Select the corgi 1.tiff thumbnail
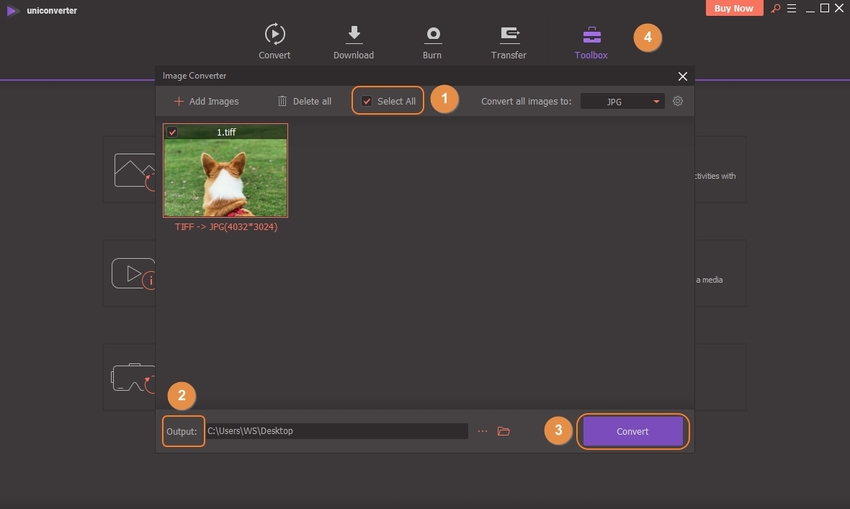This screenshot has height=509, width=850. pos(225,177)
